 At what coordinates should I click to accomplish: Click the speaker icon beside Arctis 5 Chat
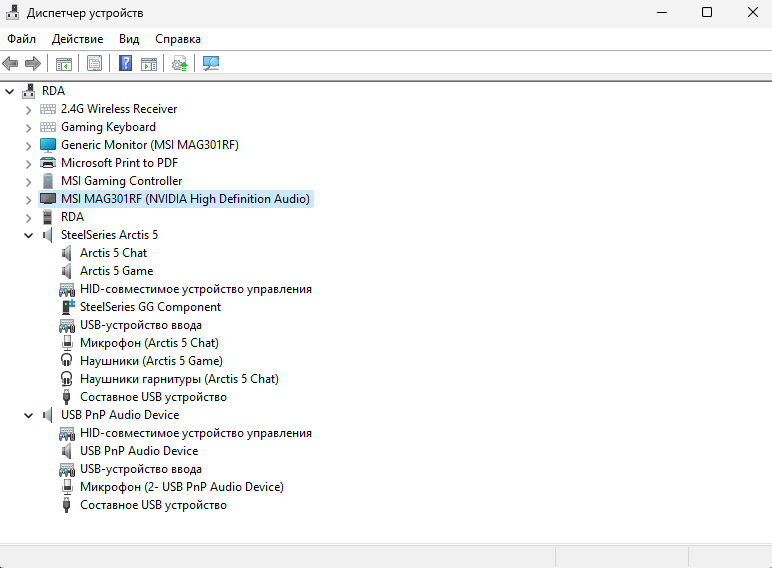pos(66,253)
